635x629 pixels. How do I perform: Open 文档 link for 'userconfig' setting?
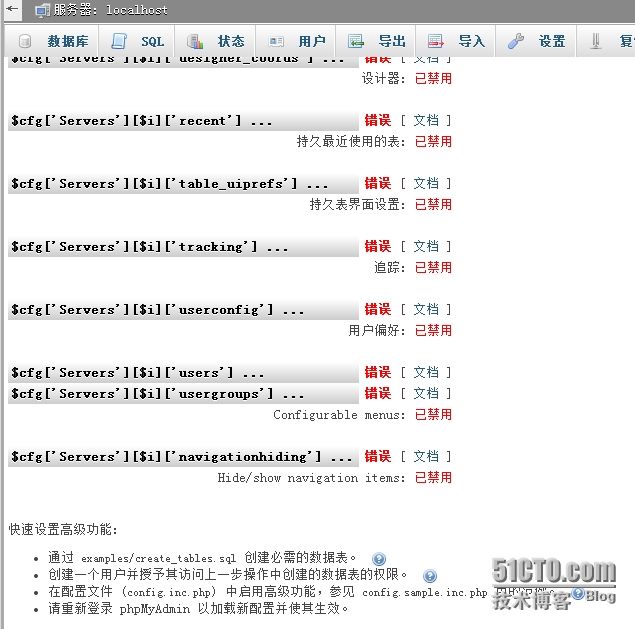click(426, 309)
